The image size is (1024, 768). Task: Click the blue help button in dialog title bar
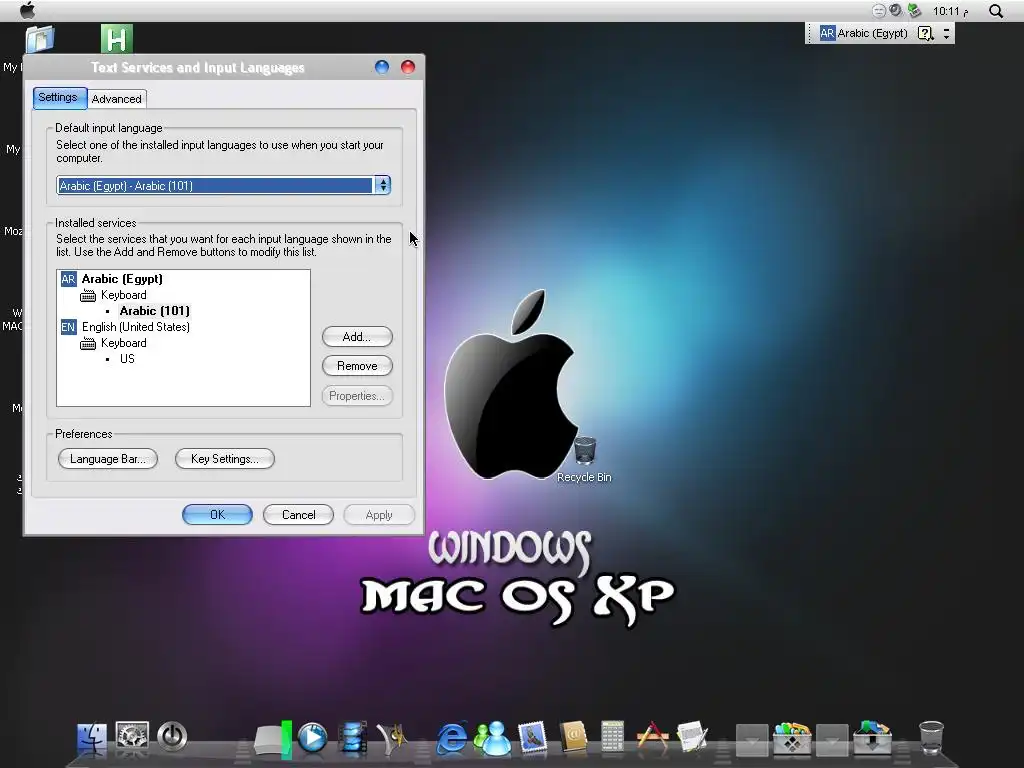(382, 67)
